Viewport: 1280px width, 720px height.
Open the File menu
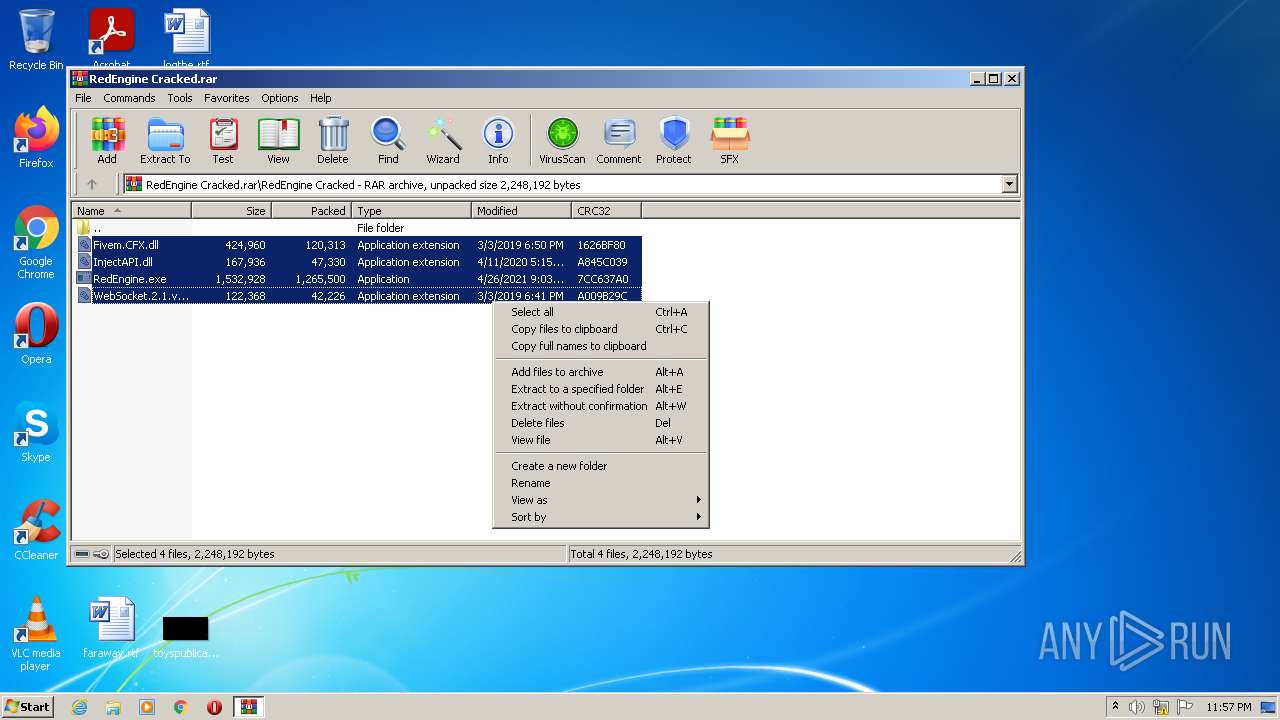(x=83, y=98)
